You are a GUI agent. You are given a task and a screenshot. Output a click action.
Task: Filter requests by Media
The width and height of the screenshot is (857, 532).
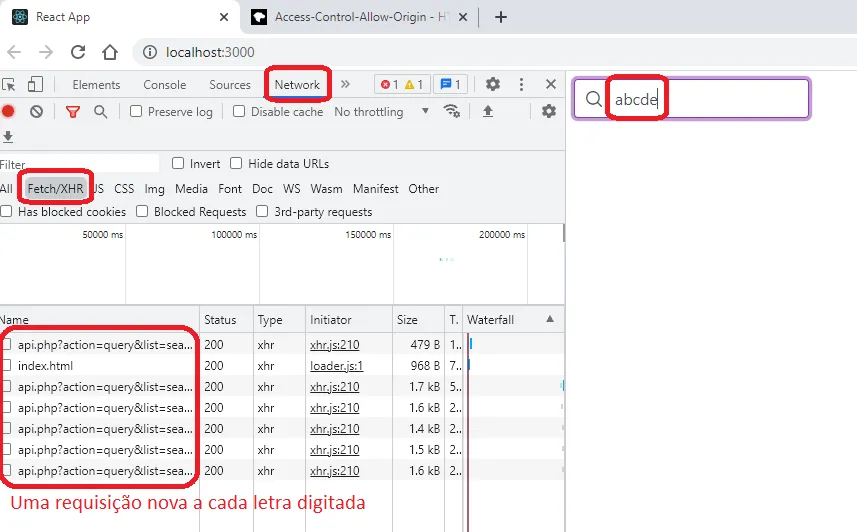point(191,189)
